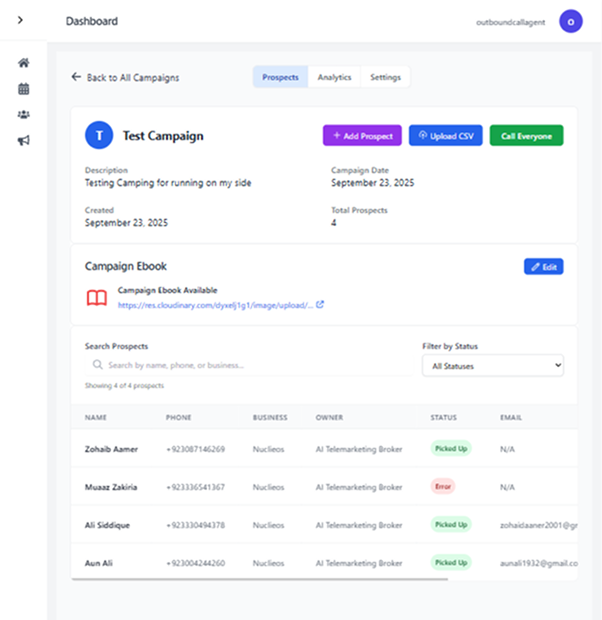Open the megaphone campaigns icon in sidebar
Screen dimensions: 602x620
point(23,140)
